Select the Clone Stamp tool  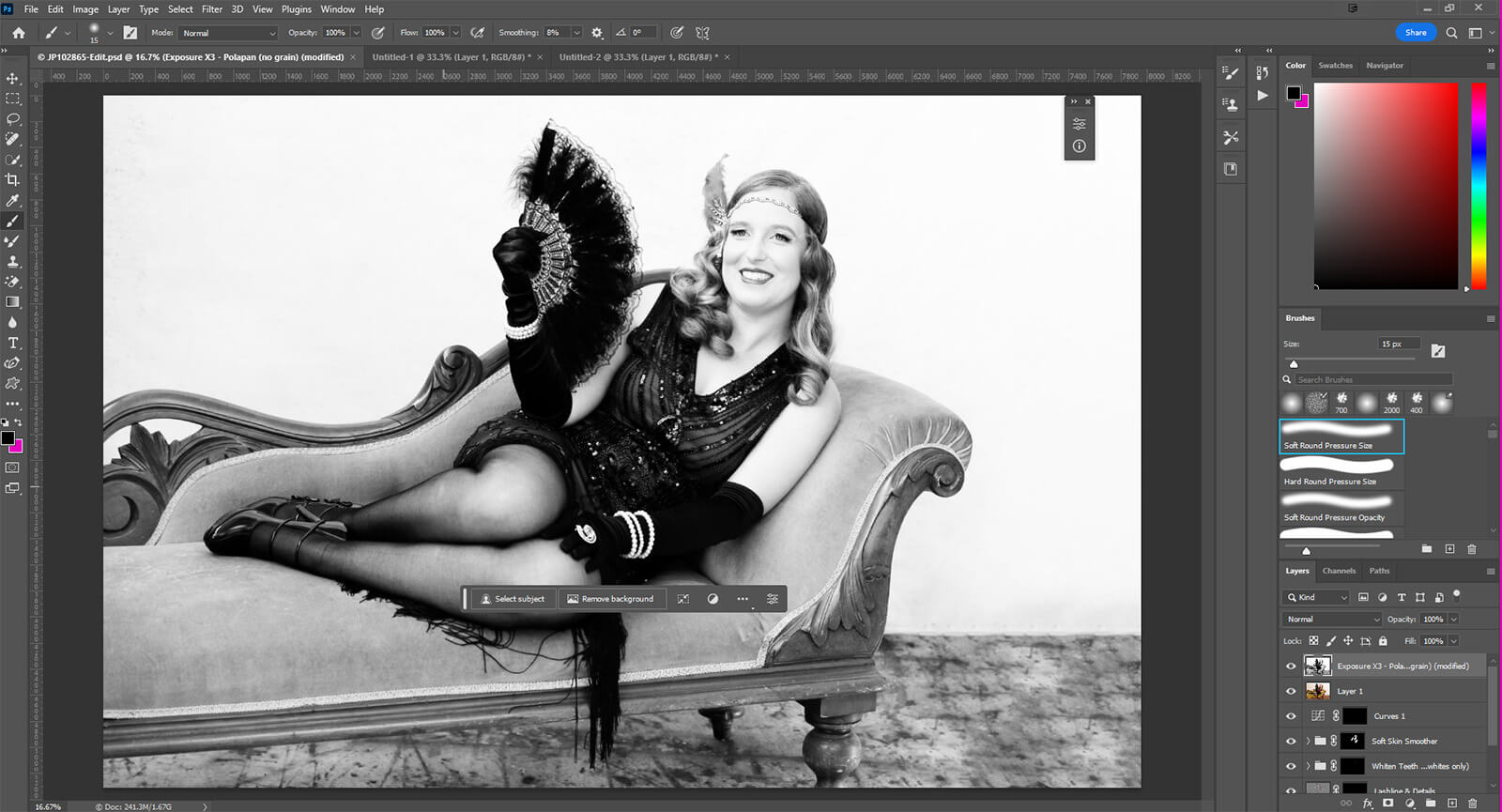[13, 261]
